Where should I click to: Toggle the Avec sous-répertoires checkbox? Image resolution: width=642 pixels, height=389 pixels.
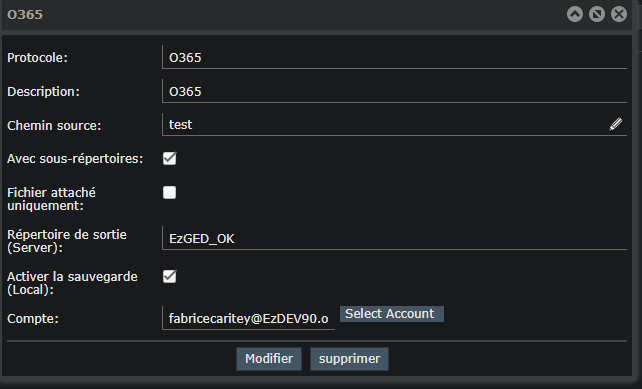point(170,158)
